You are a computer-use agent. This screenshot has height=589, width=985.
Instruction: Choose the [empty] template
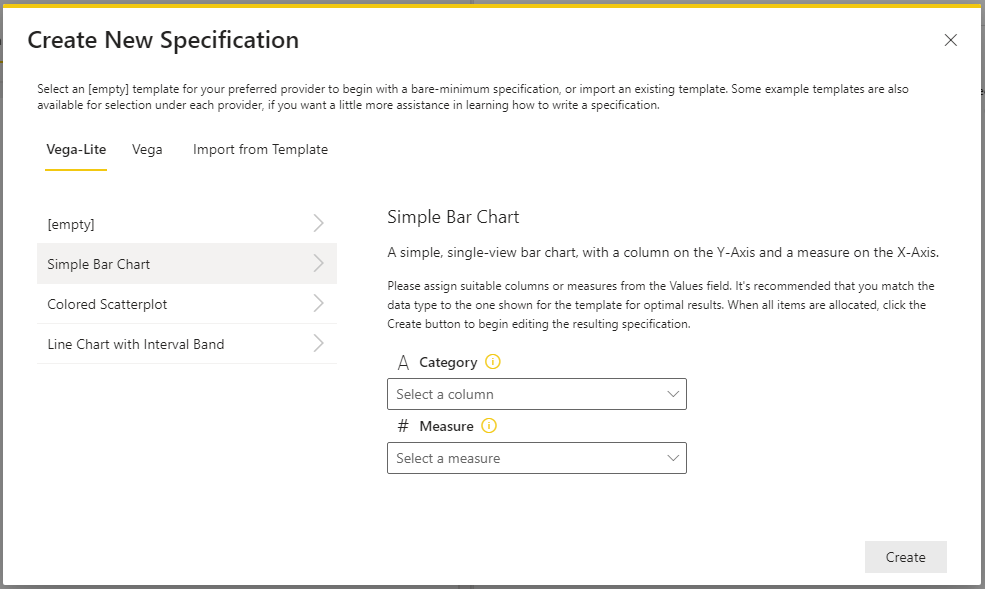pyautogui.click(x=187, y=224)
